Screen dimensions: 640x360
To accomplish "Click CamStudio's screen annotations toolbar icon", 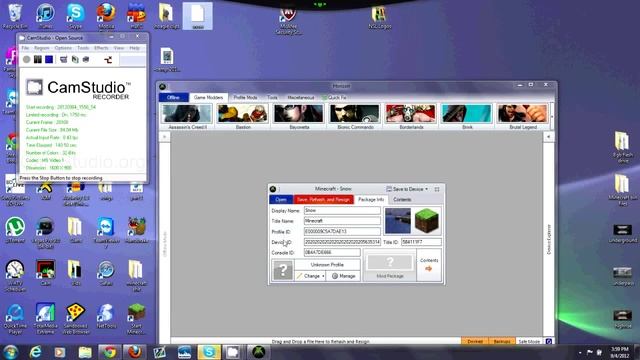I will coord(64,60).
